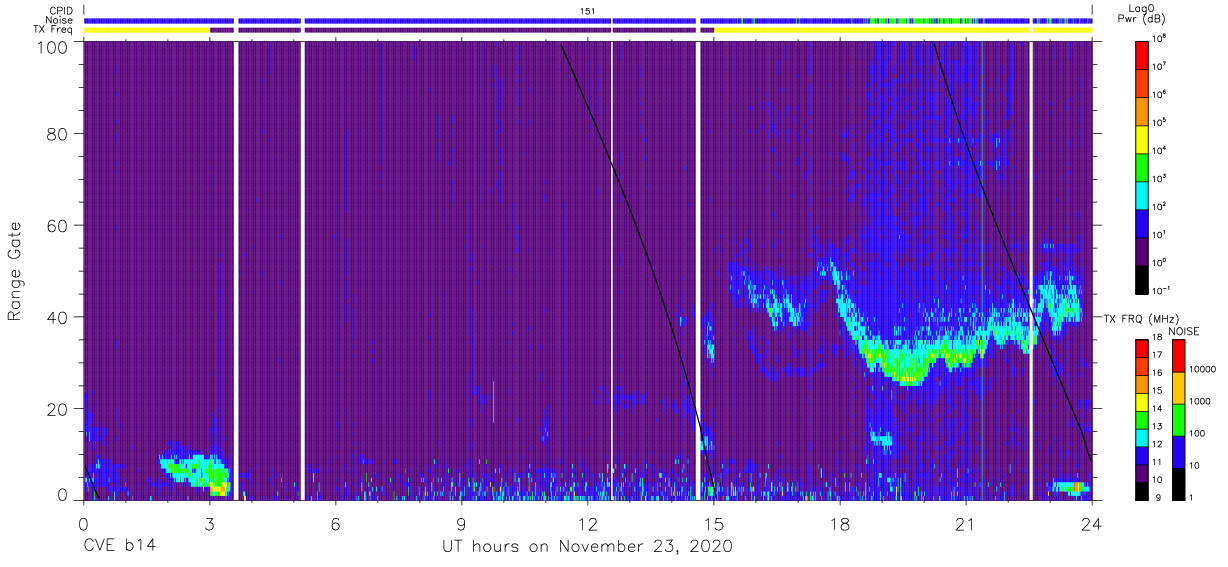Click the '1000' label on the NOISE colorbar
The height and width of the screenshot is (567, 1228).
click(x=1202, y=403)
